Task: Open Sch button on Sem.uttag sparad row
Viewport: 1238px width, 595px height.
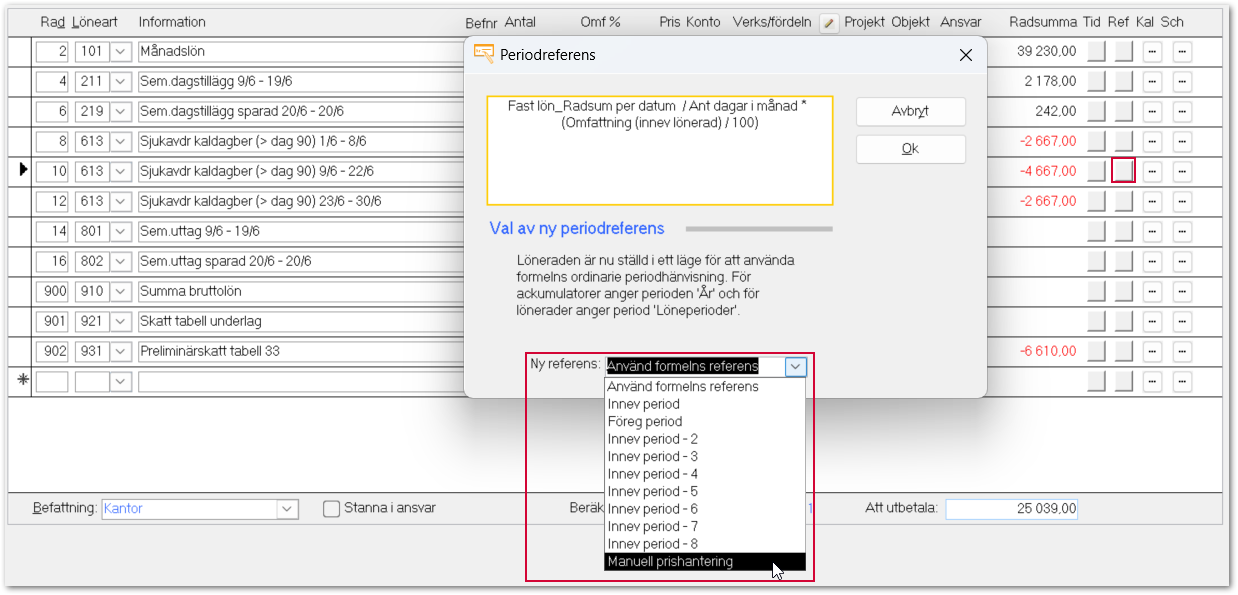Action: pyautogui.click(x=1182, y=261)
